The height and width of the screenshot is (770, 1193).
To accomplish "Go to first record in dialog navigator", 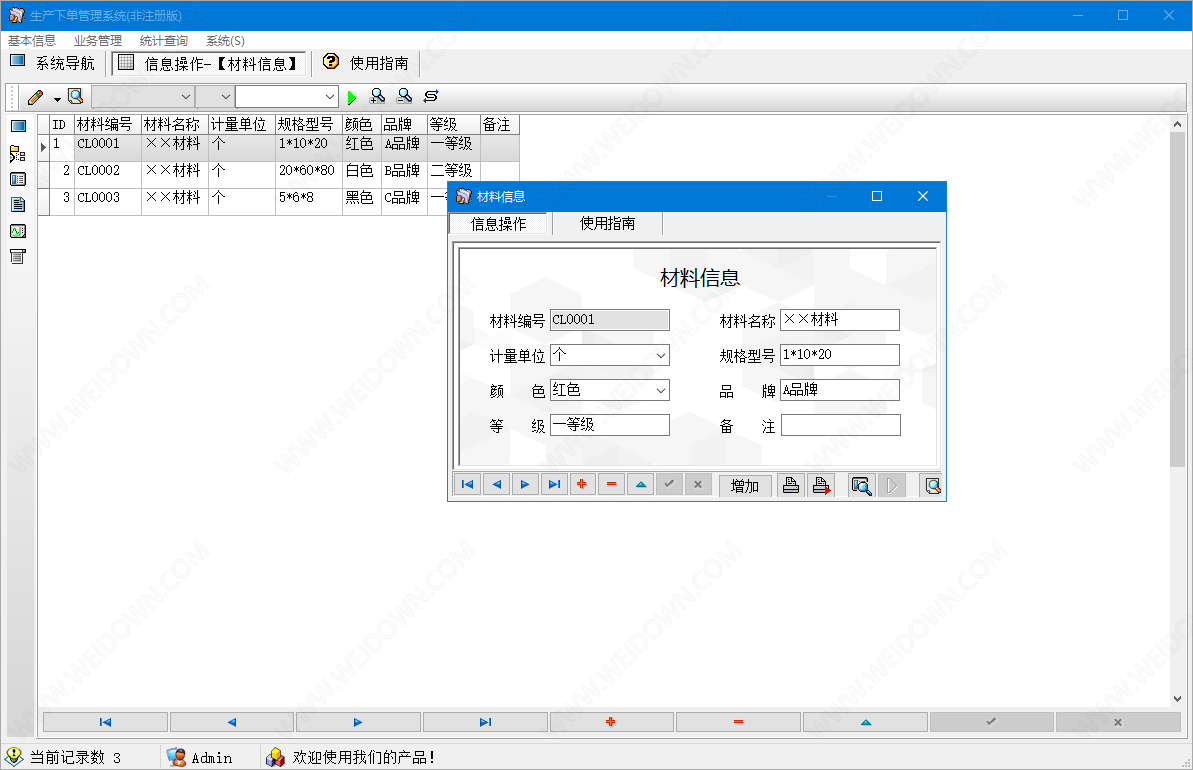I will (468, 485).
